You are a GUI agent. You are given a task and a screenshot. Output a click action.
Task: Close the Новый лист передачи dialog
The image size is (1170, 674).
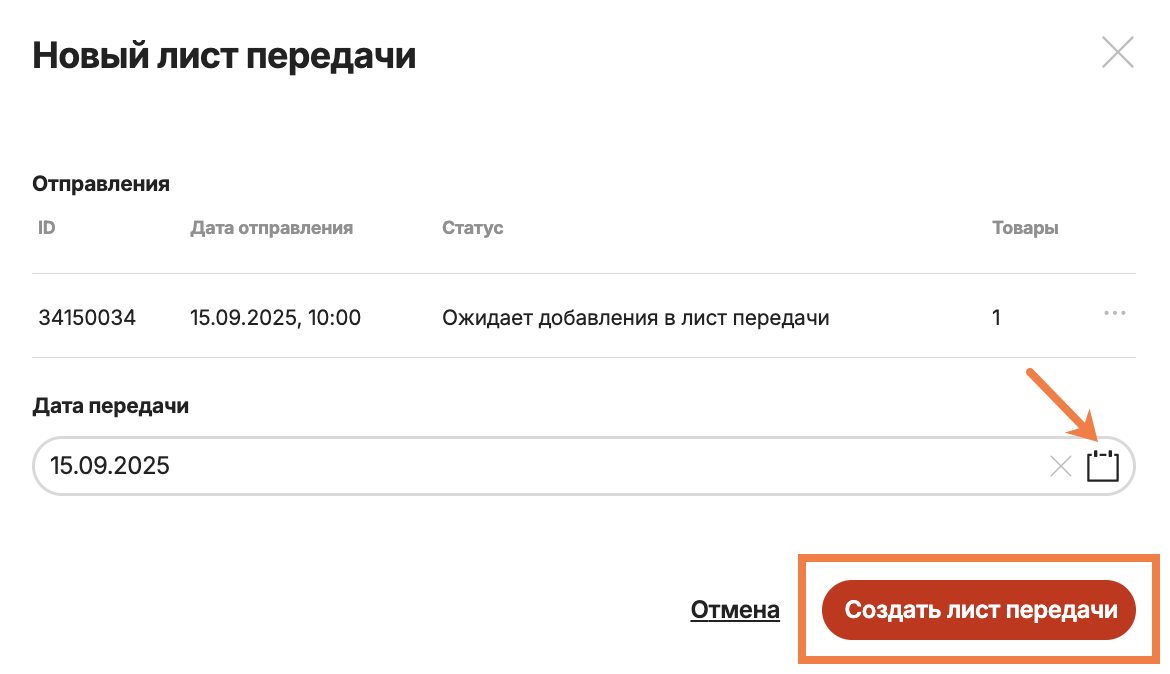click(x=1117, y=52)
